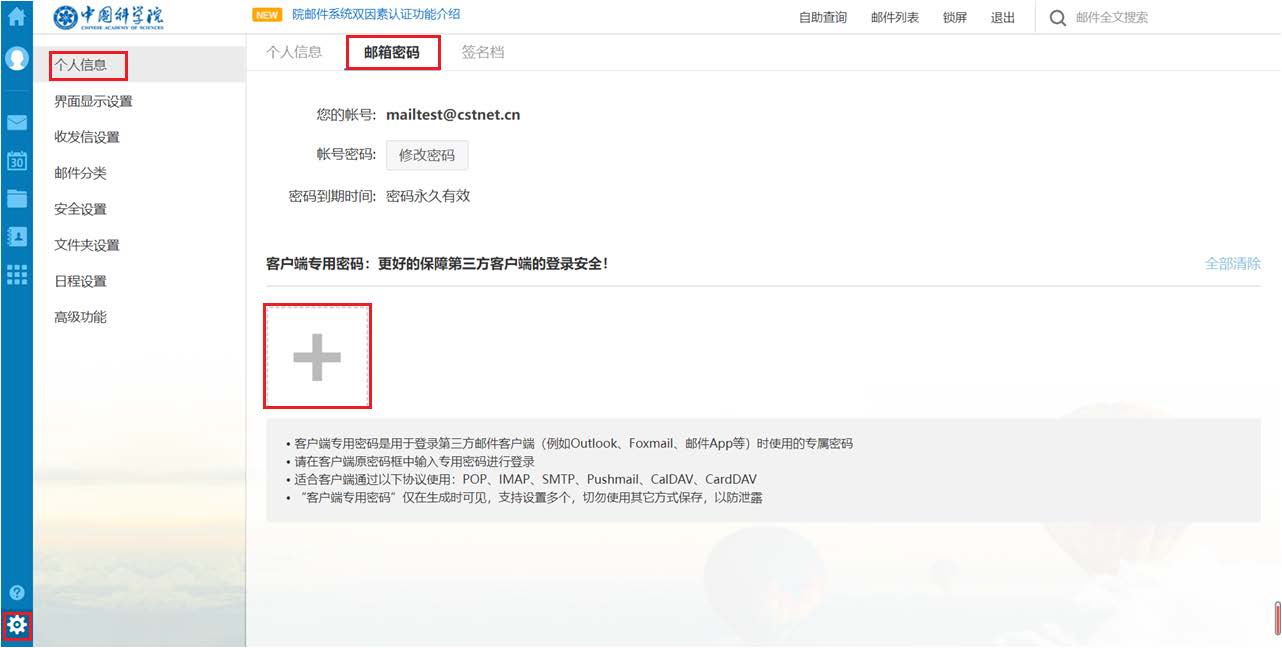The image size is (1282, 648).
Task: Click the search magnifier icon
Action: tap(1057, 18)
